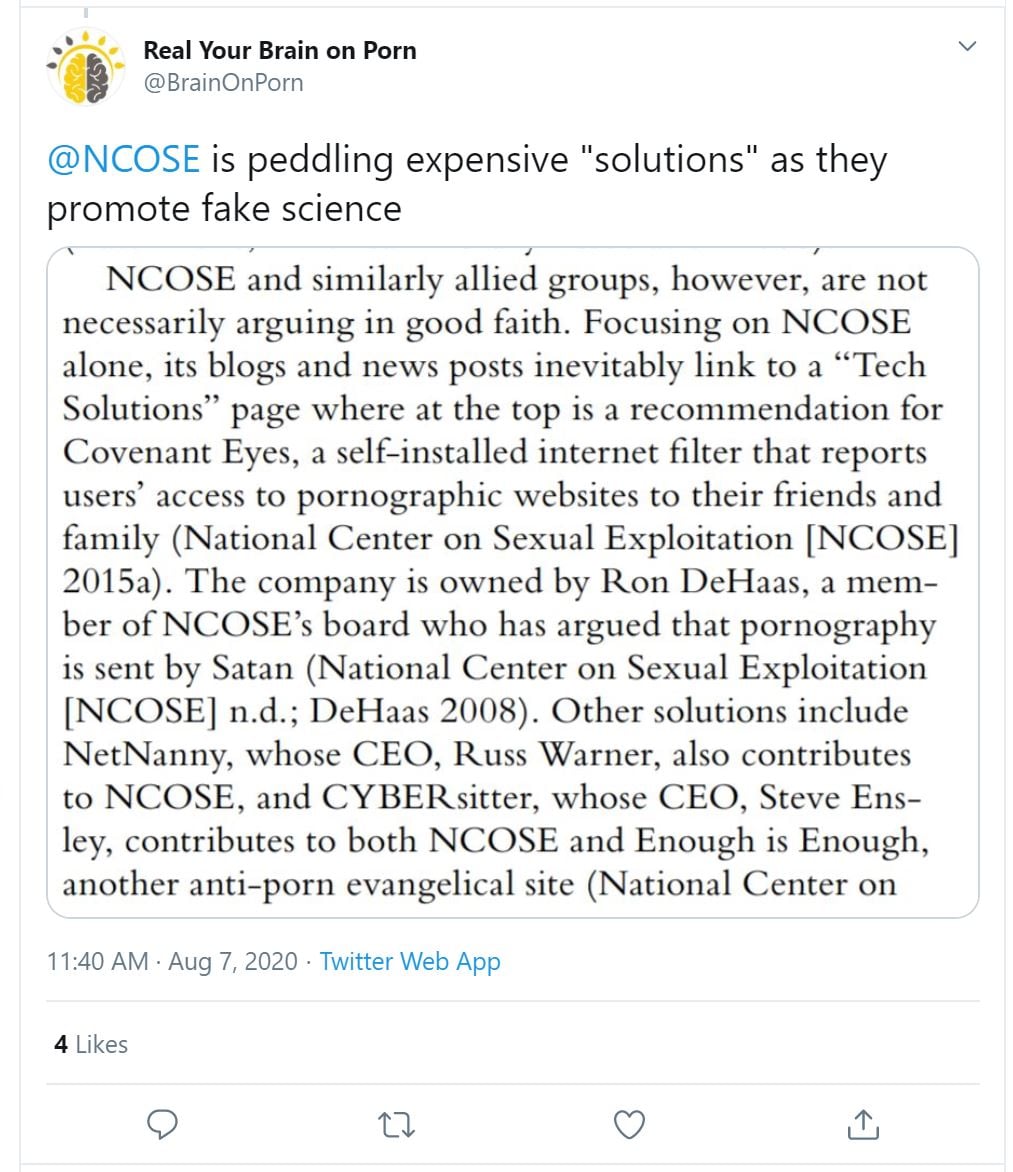Click the Twitter Web App link
Screen dimensions: 1013x1172
409,962
